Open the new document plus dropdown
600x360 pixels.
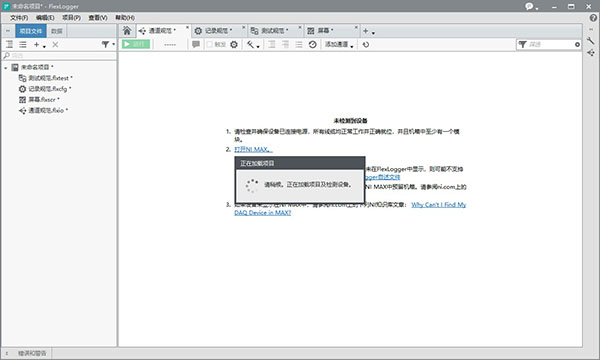(368, 31)
